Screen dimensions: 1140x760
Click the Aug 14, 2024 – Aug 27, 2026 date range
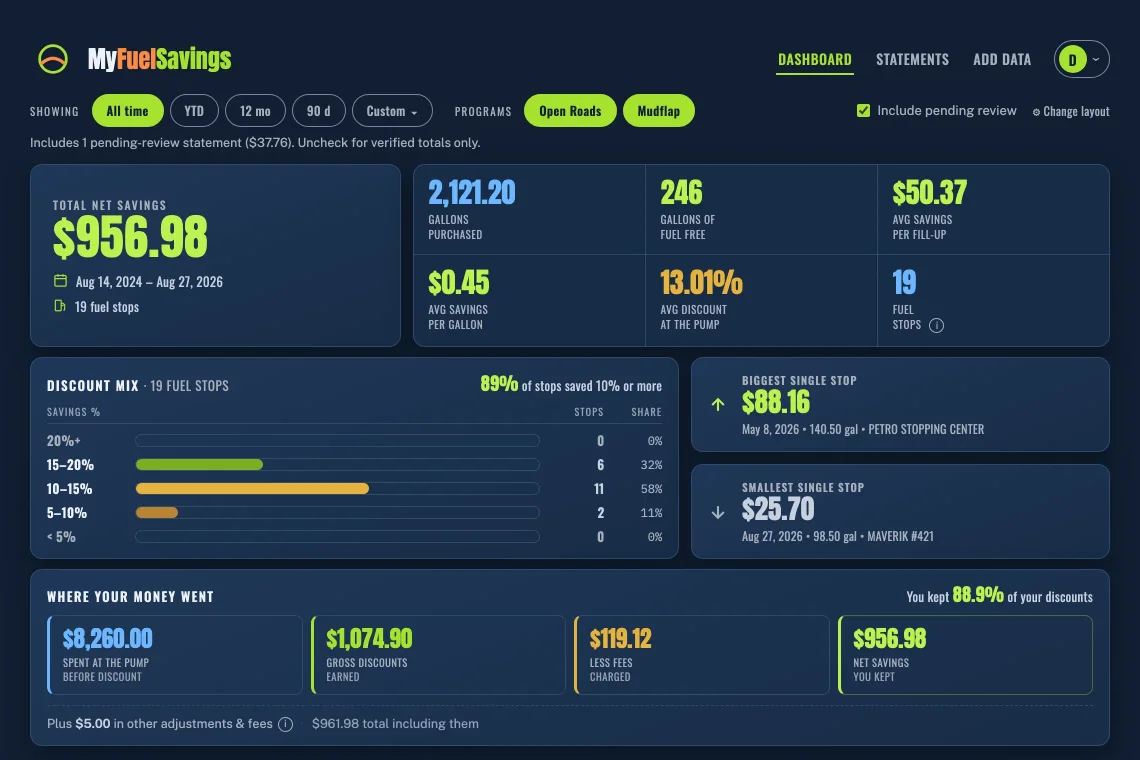coord(149,281)
